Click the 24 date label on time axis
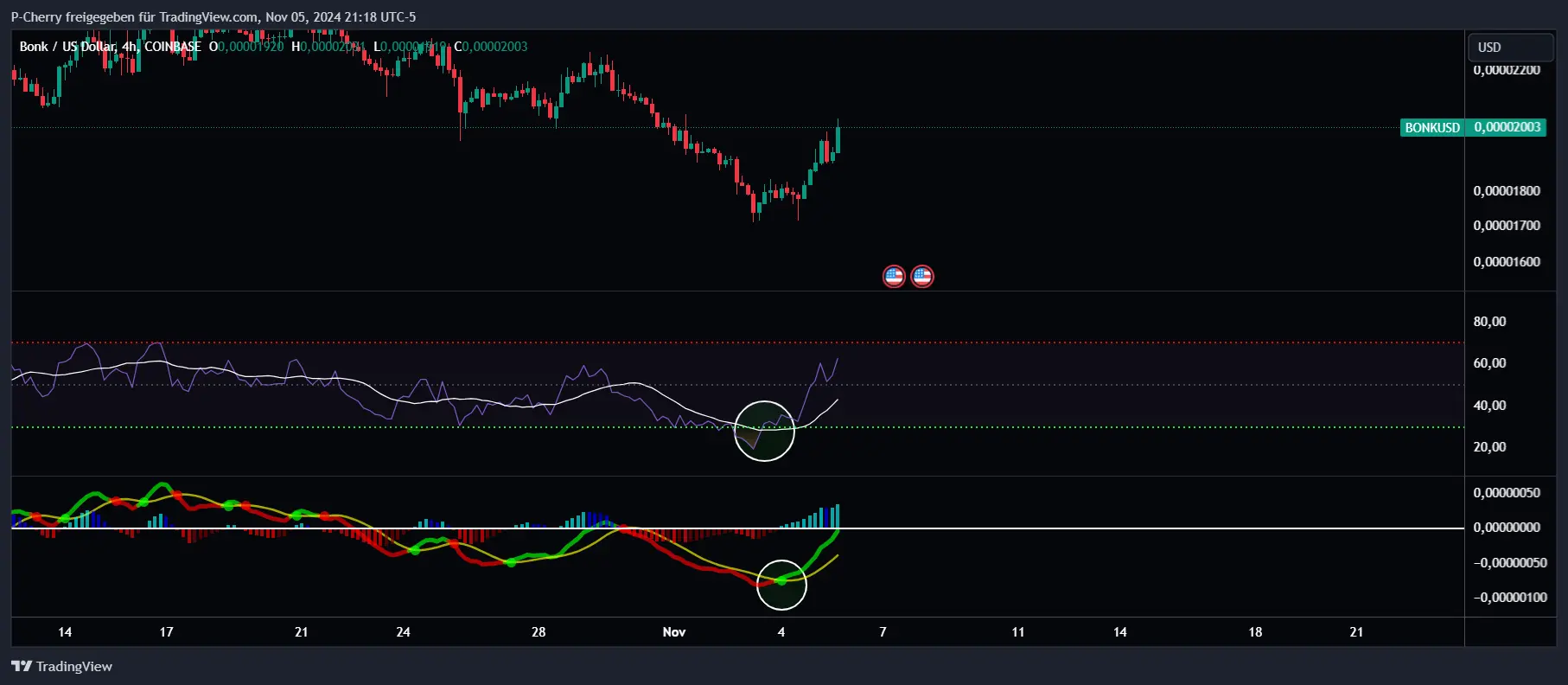The image size is (1568, 685). tap(403, 632)
